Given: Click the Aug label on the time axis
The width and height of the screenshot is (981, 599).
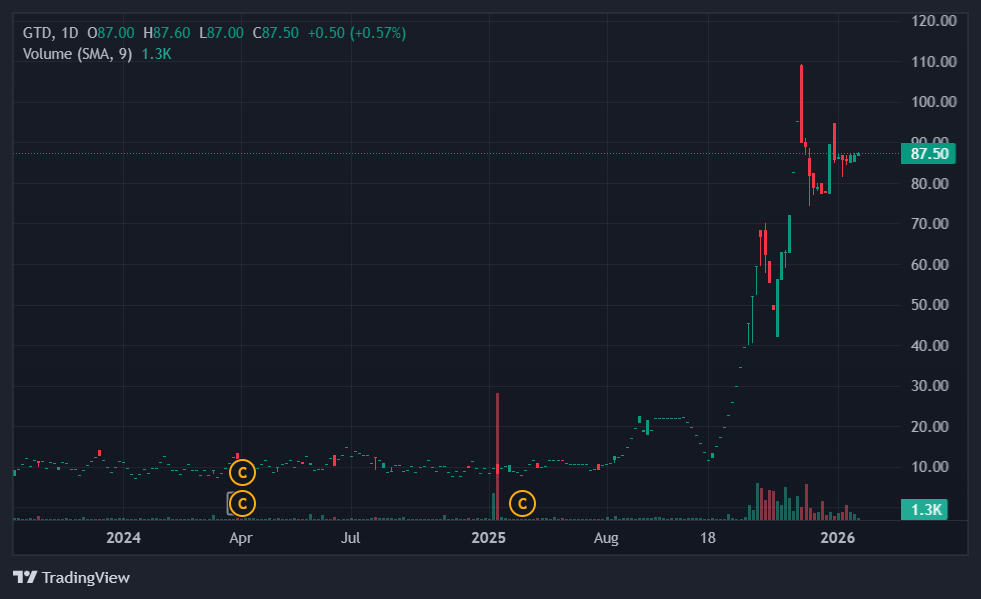Looking at the screenshot, I should pyautogui.click(x=605, y=538).
